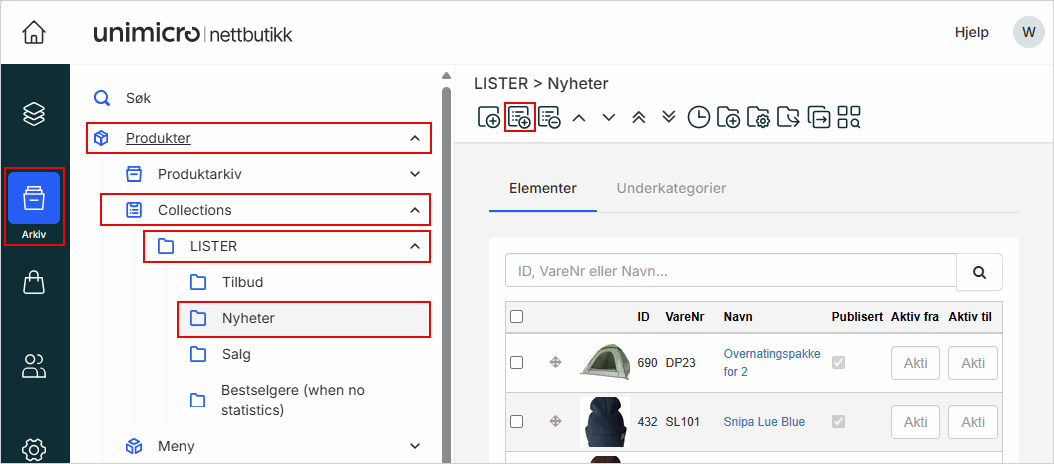Click the Navn column header
Screen dimensions: 1054x464
738,317
